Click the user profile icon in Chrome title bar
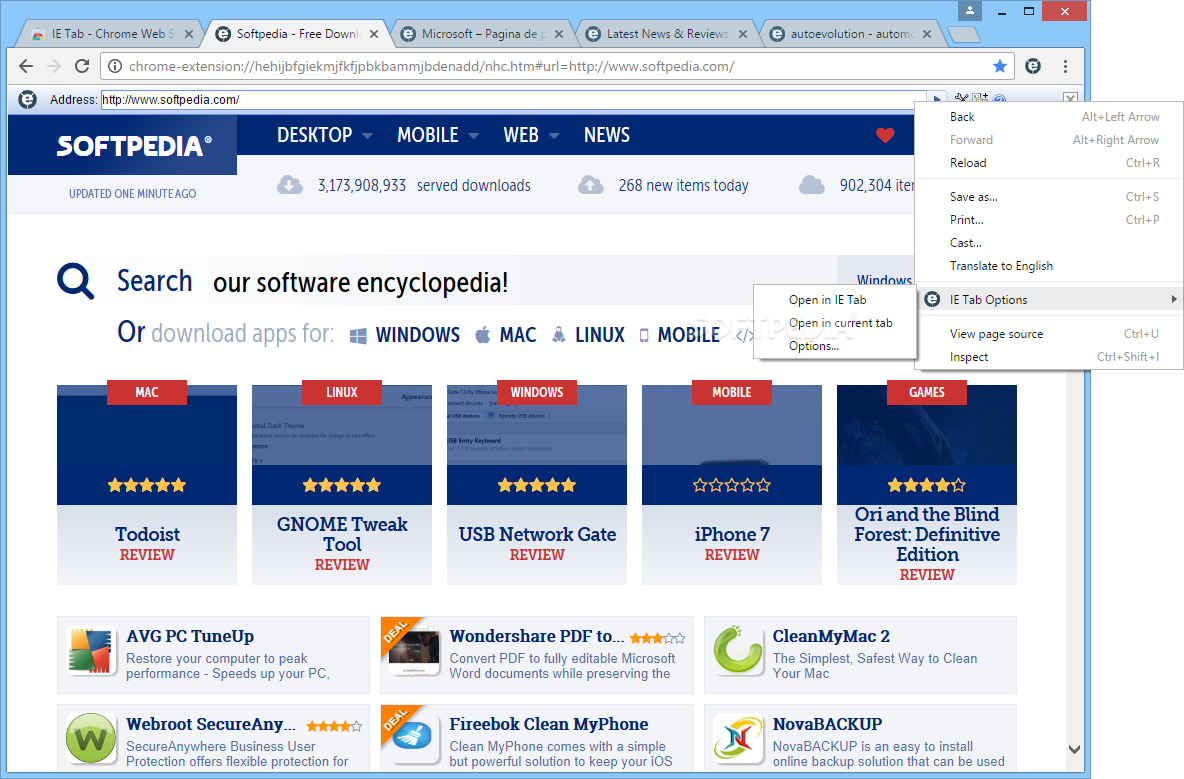This screenshot has width=1184, height=779. (970, 11)
